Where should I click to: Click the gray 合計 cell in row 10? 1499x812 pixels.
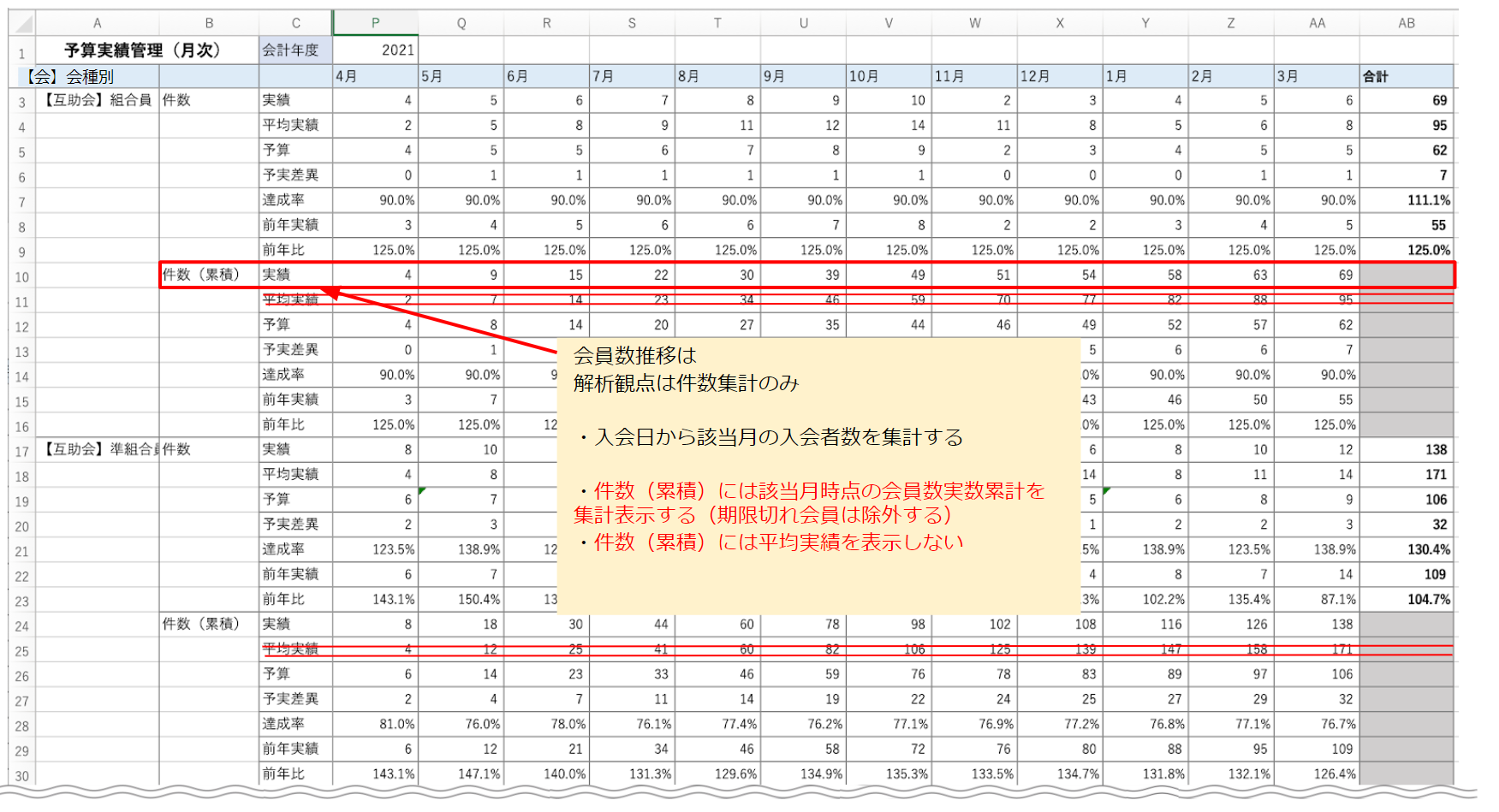(x=1406, y=275)
